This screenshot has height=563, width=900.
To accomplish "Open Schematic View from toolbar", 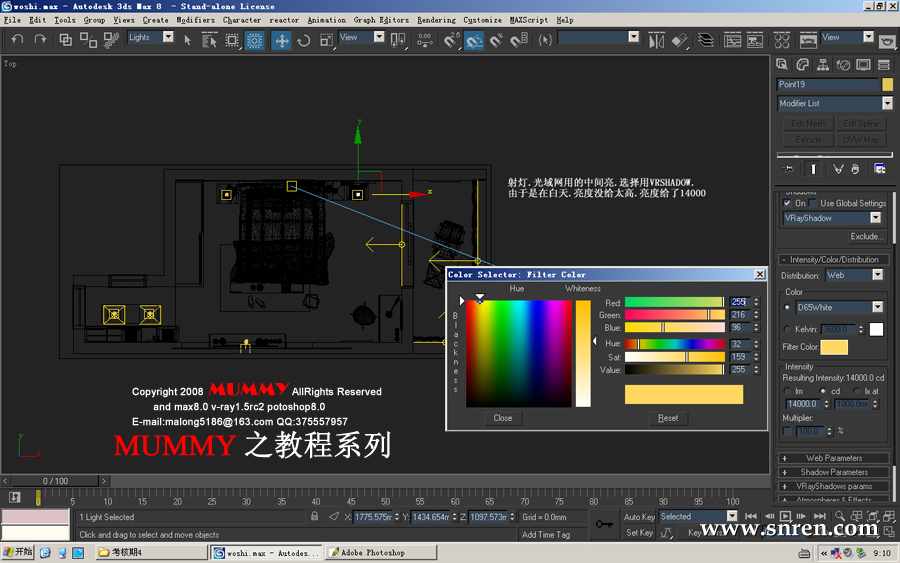I will 755,40.
